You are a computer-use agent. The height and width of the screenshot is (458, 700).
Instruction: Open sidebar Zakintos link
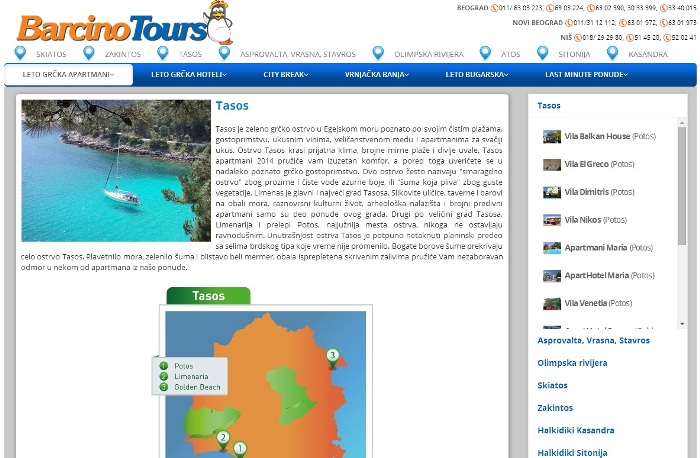tap(555, 408)
